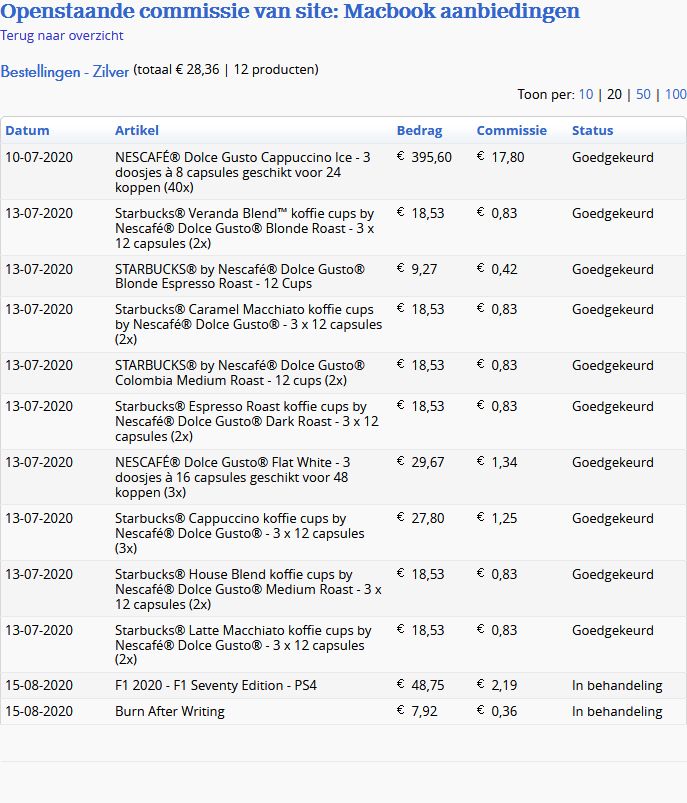Click 'In behandeling' status of Burn After Writing
Viewport: 687px width, 803px height.
pyautogui.click(x=617, y=711)
